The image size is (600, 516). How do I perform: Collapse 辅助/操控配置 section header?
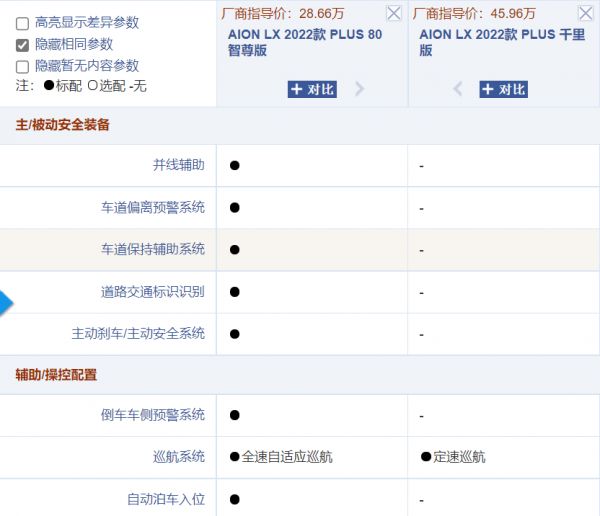click(x=56, y=374)
